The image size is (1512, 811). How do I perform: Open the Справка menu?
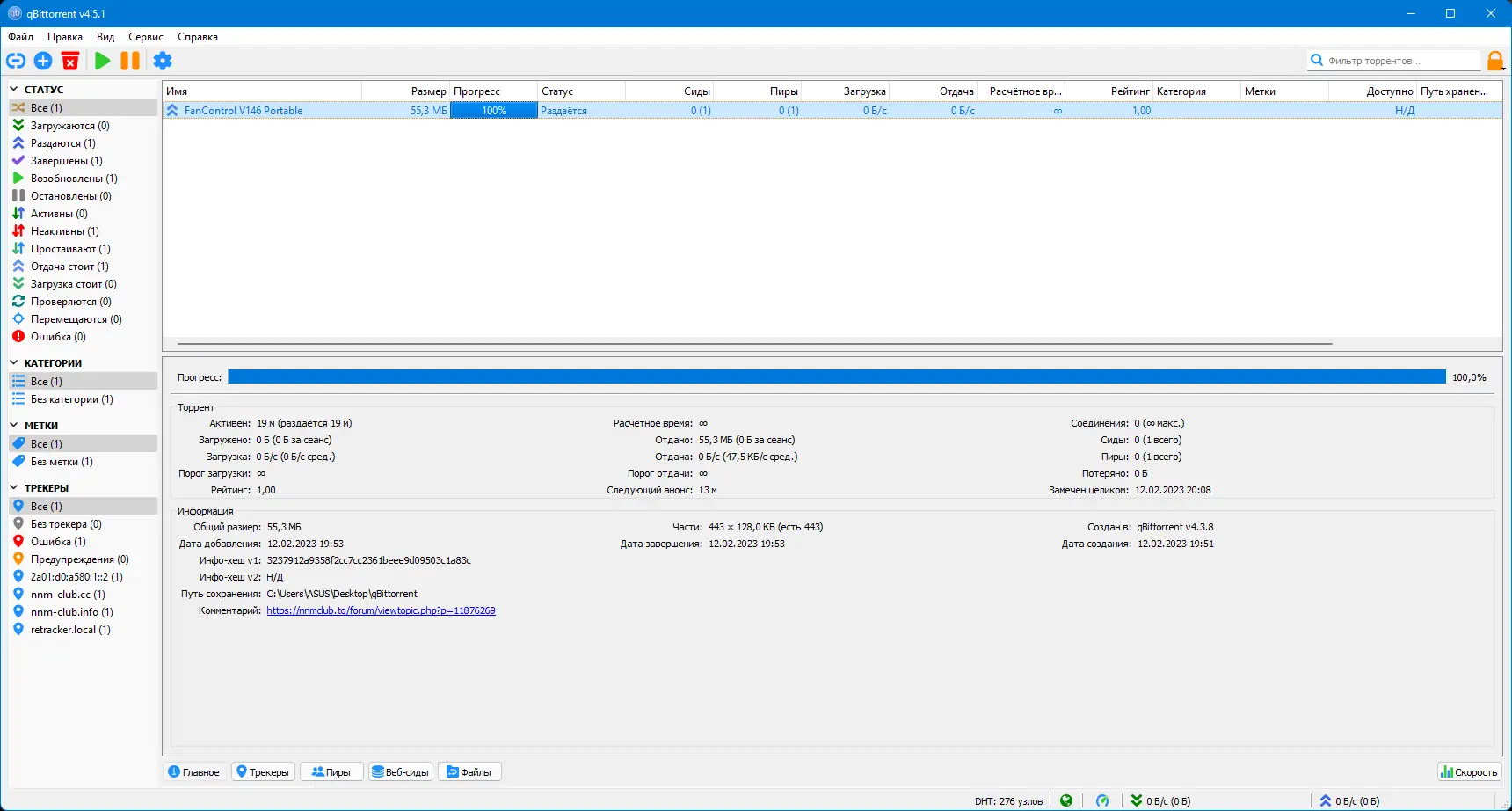[198, 37]
